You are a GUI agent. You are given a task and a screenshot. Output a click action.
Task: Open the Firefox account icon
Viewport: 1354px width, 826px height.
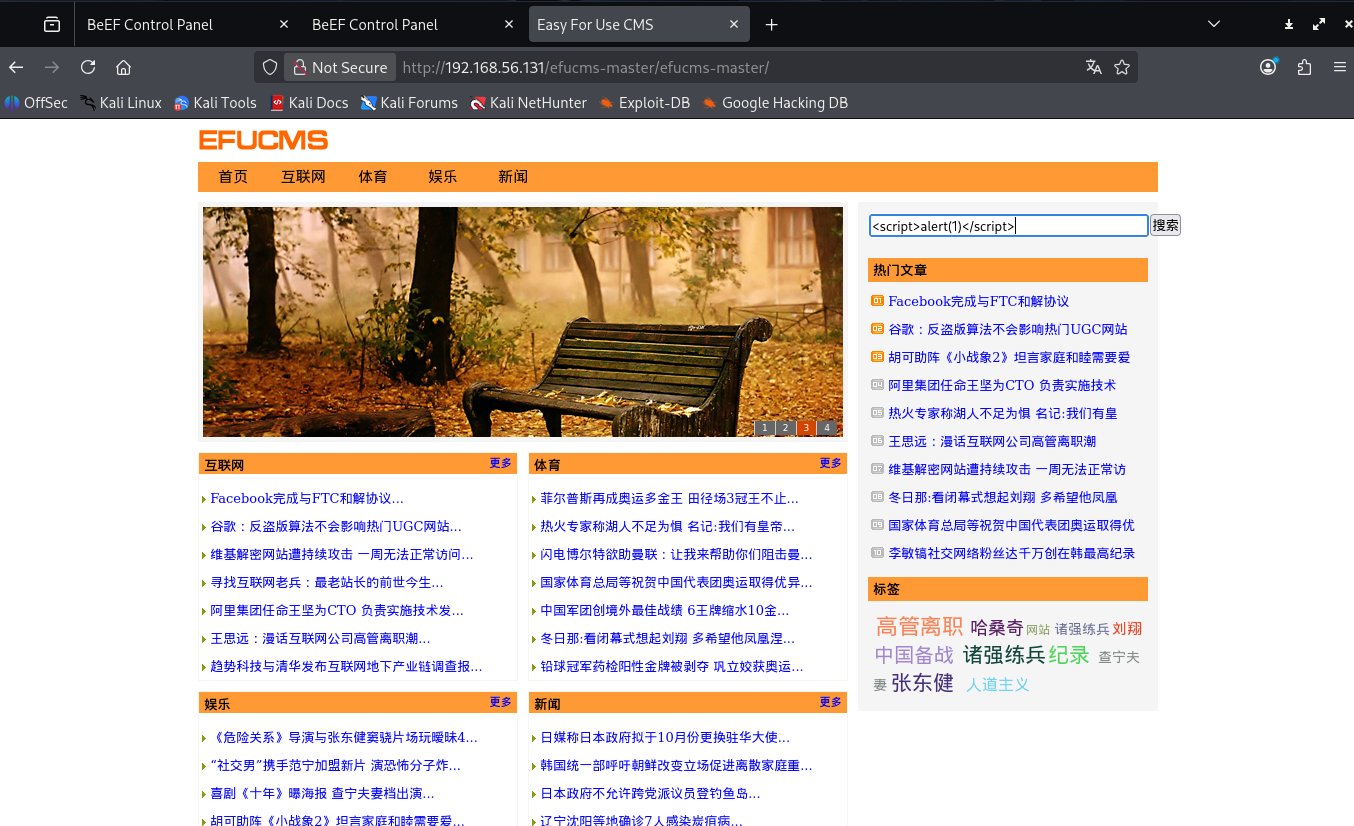pyautogui.click(x=1268, y=67)
